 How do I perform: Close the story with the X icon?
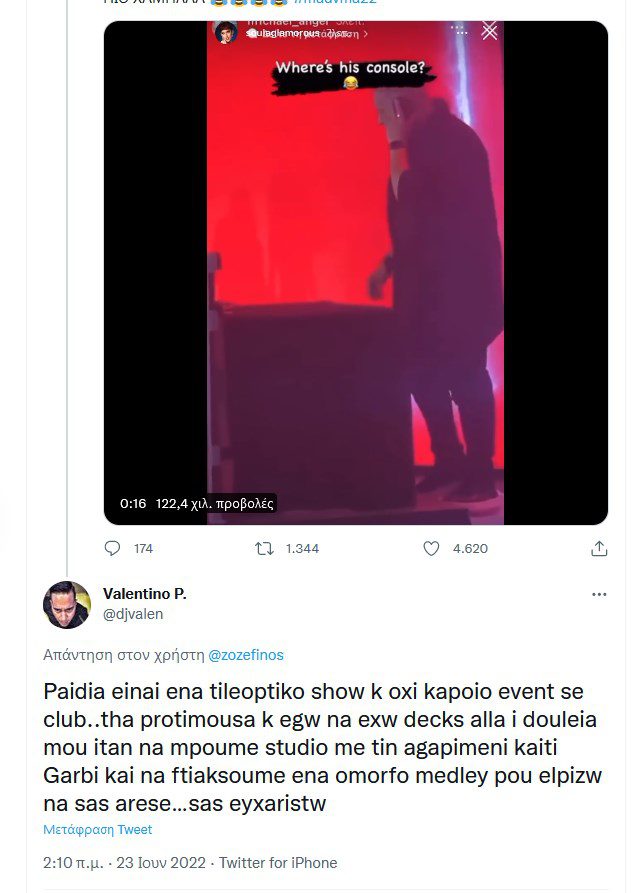pyautogui.click(x=489, y=31)
